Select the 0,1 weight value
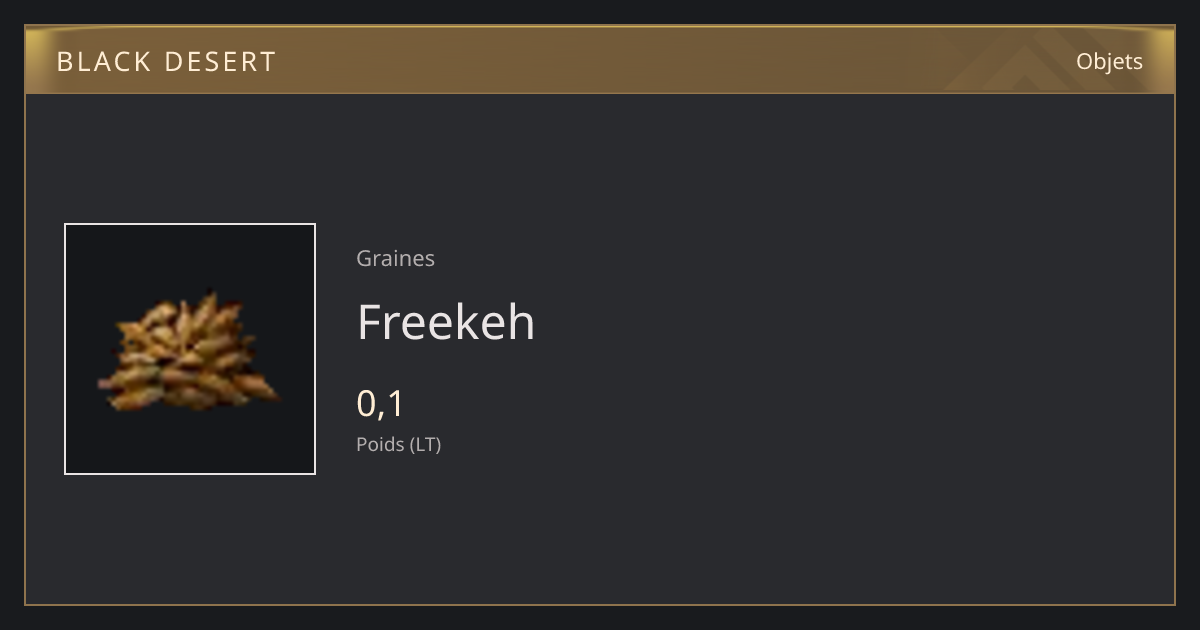This screenshot has height=630, width=1200. point(380,404)
